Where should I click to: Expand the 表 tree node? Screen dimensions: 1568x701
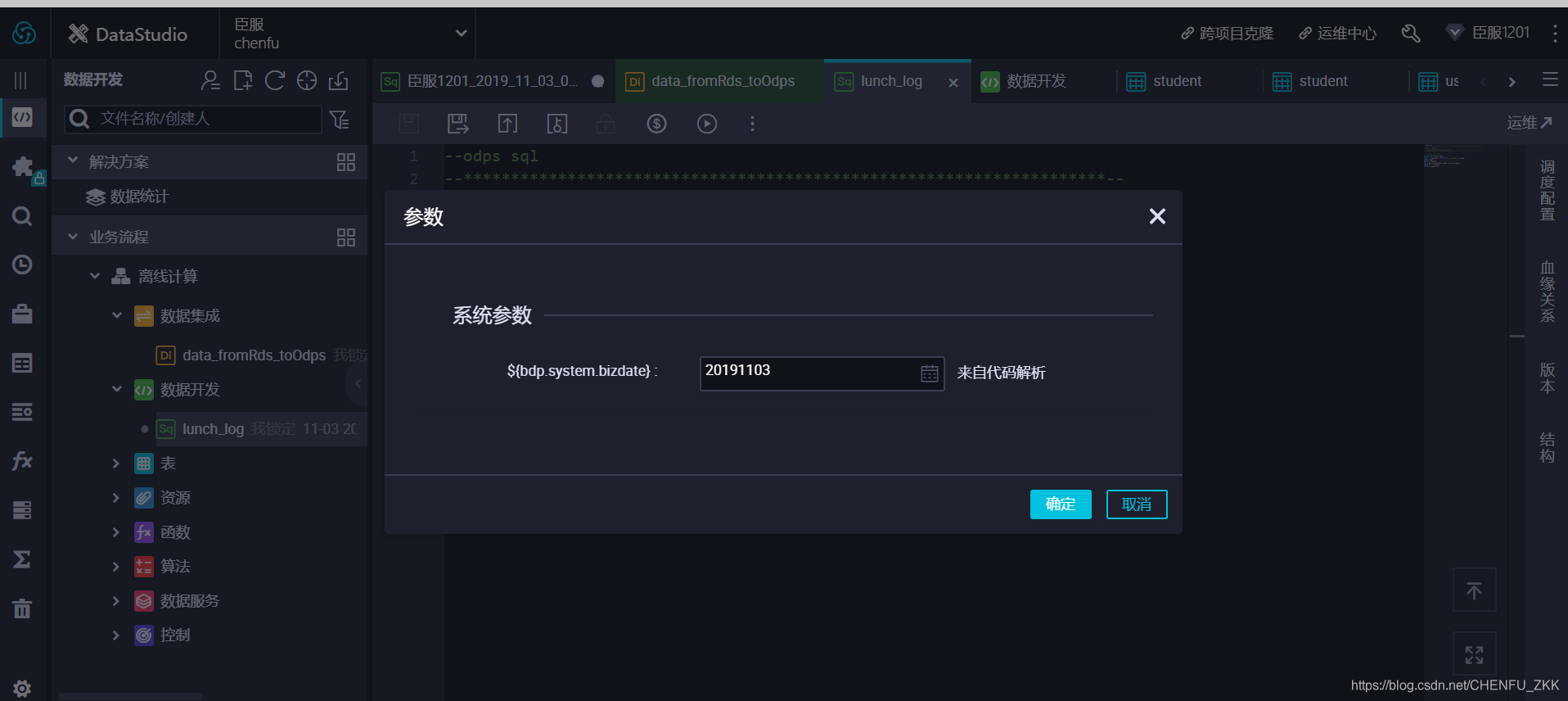pyautogui.click(x=116, y=464)
